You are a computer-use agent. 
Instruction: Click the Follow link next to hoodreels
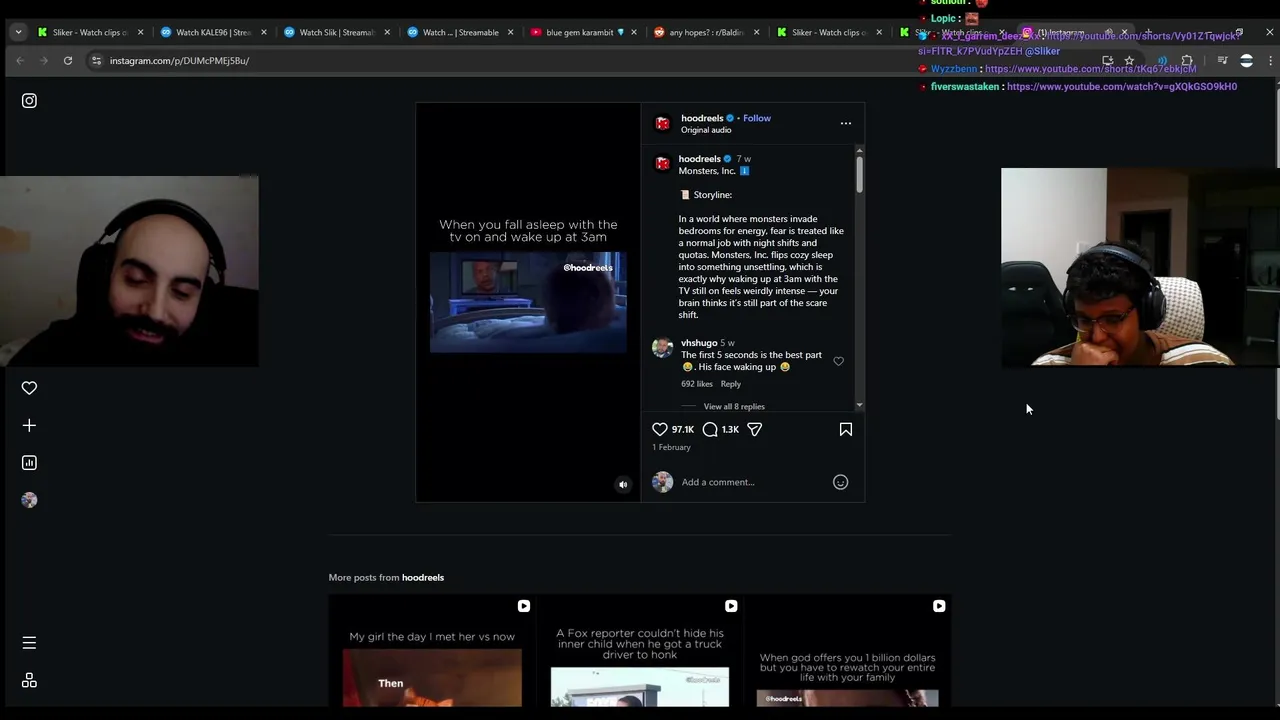click(757, 118)
